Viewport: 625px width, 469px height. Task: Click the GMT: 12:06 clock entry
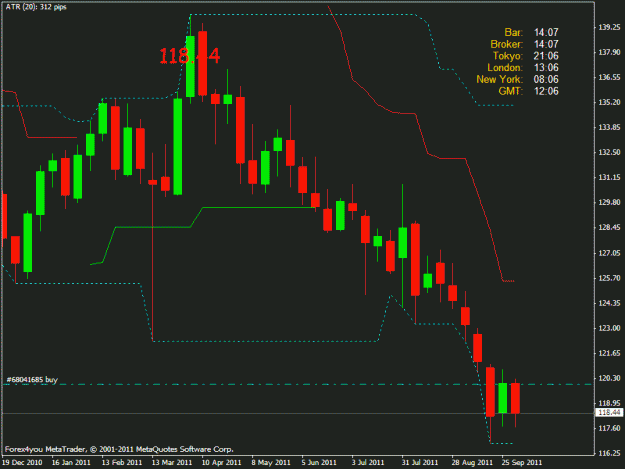528,91
